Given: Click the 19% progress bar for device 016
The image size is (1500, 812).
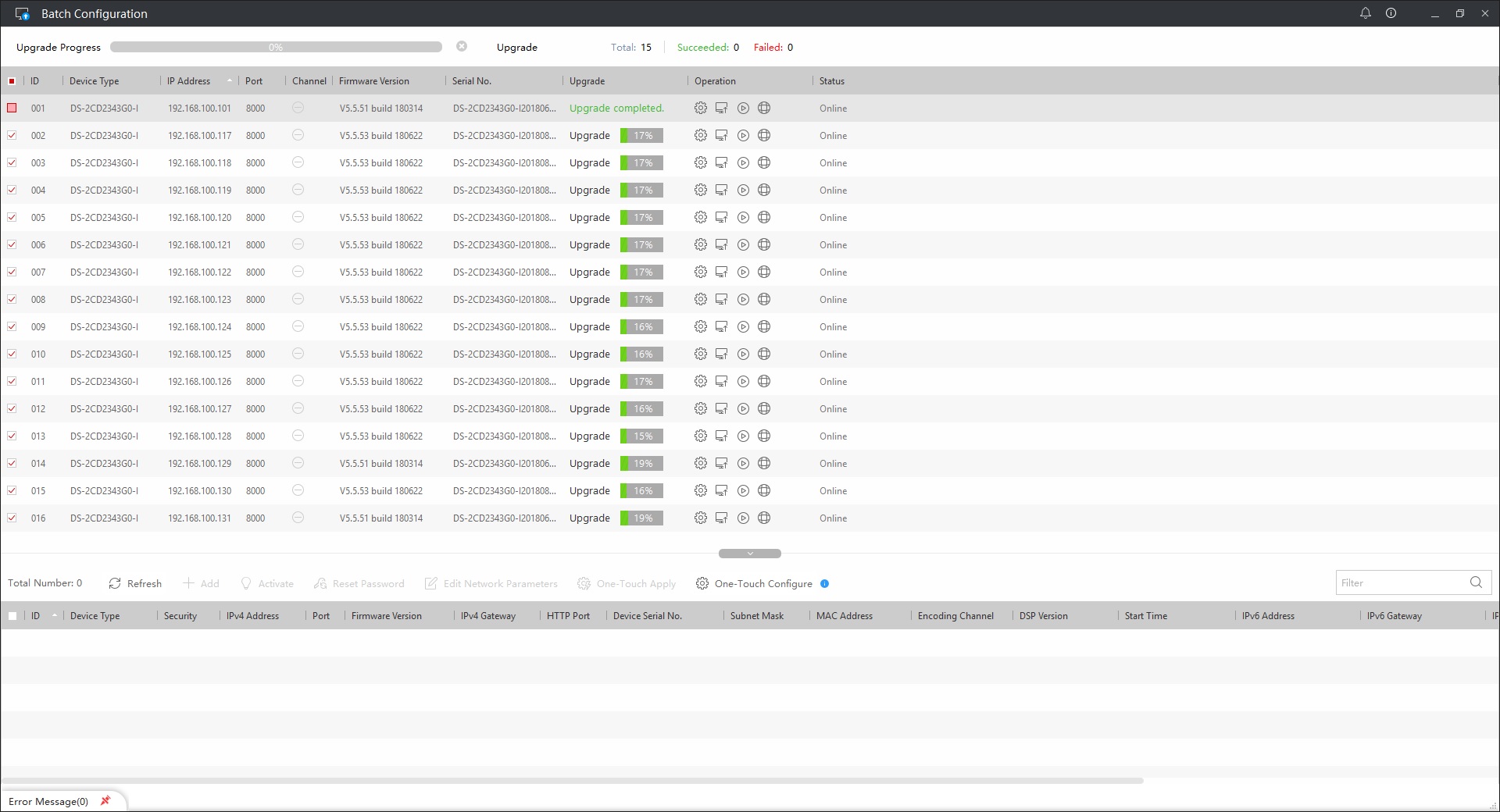Looking at the screenshot, I should pyautogui.click(x=641, y=518).
